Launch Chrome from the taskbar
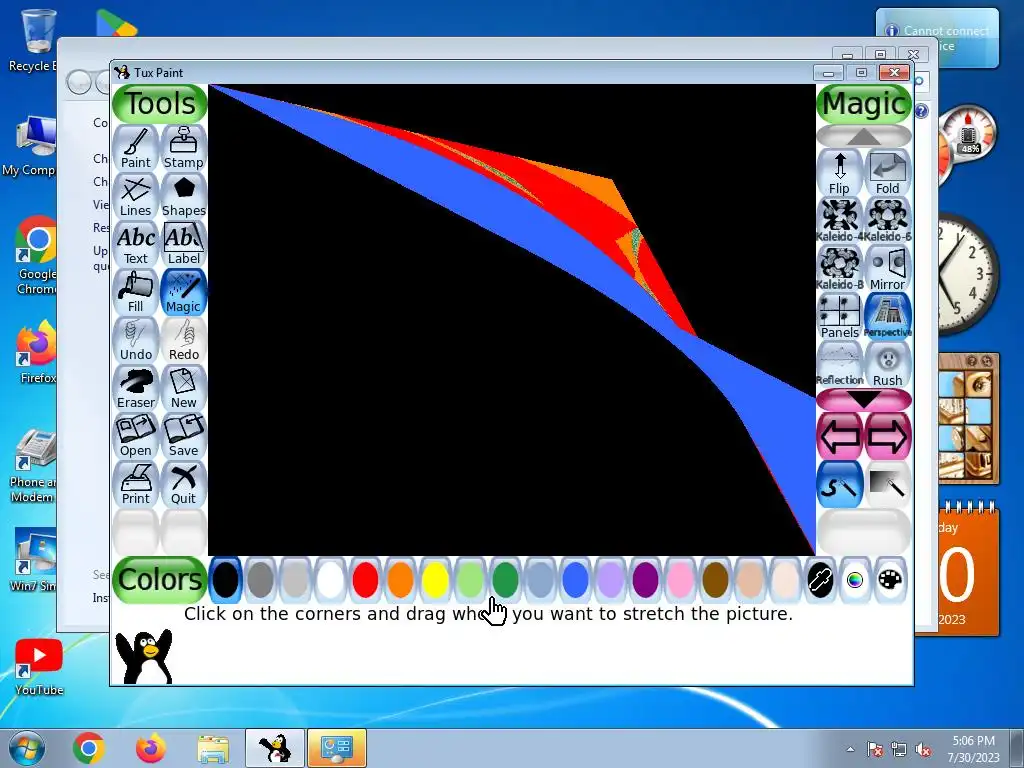 [x=89, y=748]
